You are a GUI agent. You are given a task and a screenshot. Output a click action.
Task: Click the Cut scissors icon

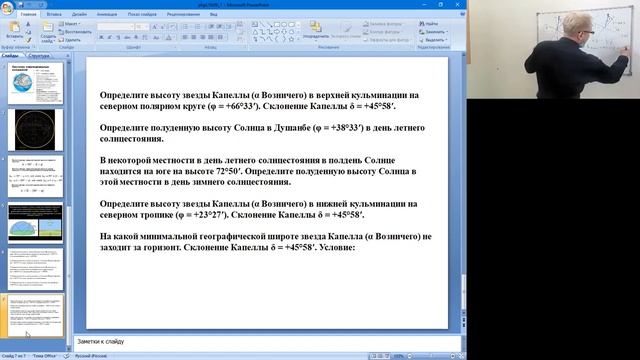pos(28,24)
